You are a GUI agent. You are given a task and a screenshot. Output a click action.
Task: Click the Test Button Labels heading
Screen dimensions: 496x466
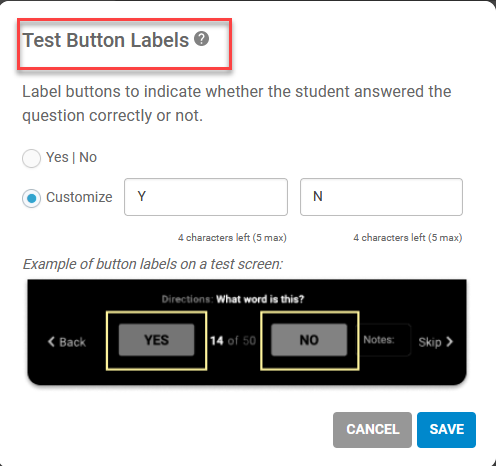click(x=106, y=40)
